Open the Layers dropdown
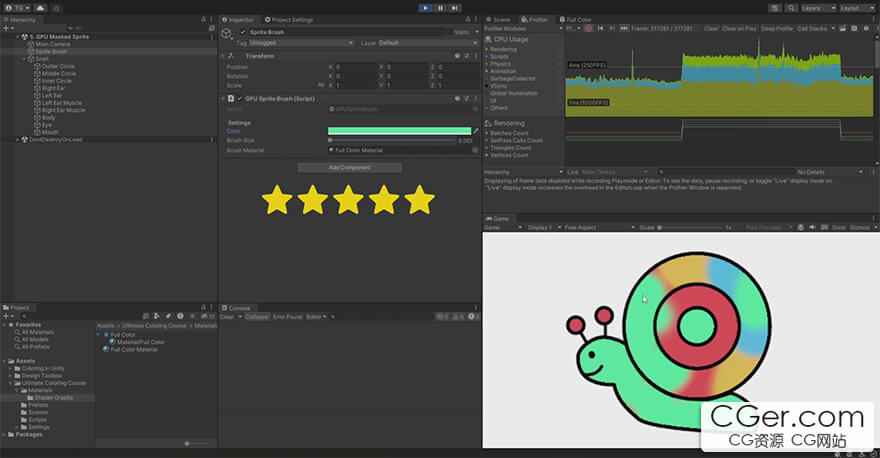Image resolution: width=880 pixels, height=458 pixels. pyautogui.click(x=811, y=7)
